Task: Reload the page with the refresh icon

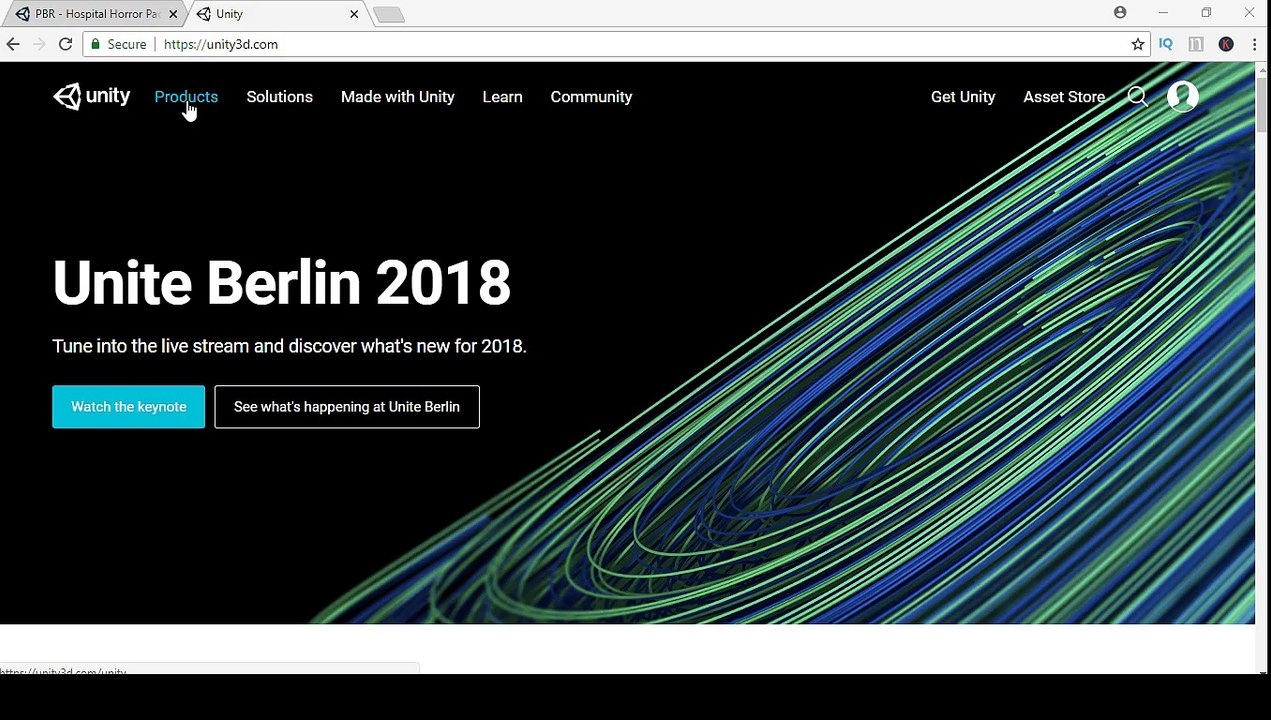Action: (x=65, y=44)
